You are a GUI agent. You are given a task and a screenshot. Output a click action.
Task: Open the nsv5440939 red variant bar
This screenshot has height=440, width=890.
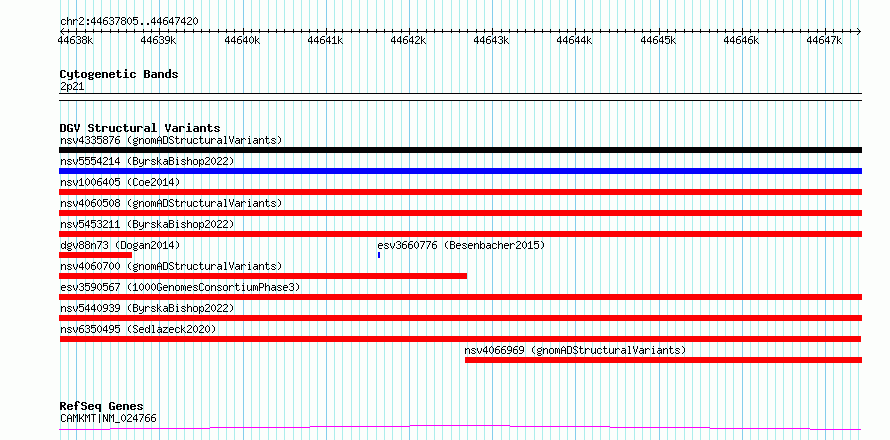460,318
